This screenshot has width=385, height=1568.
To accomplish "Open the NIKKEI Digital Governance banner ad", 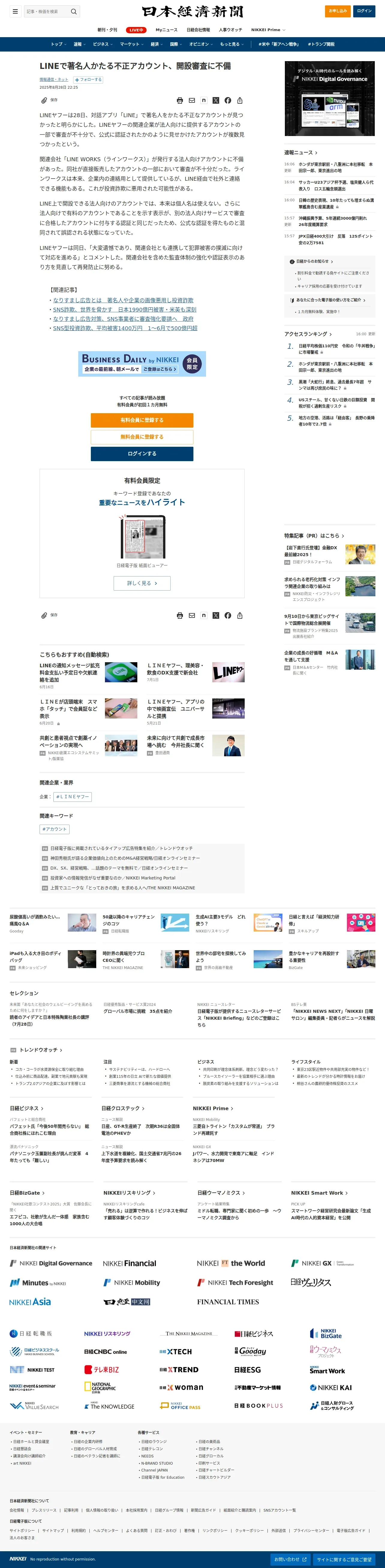I will point(330,99).
